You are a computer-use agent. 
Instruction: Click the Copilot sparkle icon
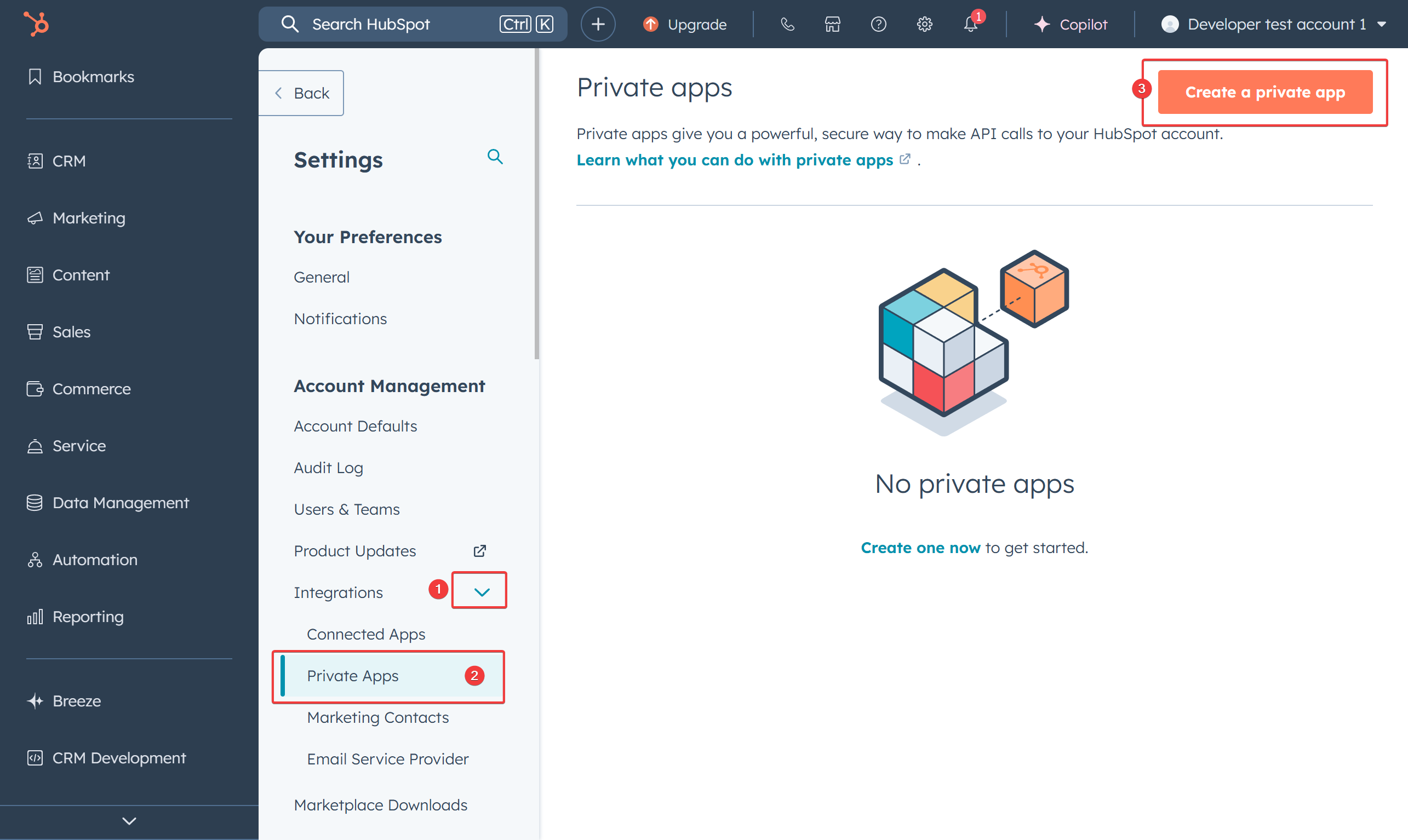tap(1042, 24)
